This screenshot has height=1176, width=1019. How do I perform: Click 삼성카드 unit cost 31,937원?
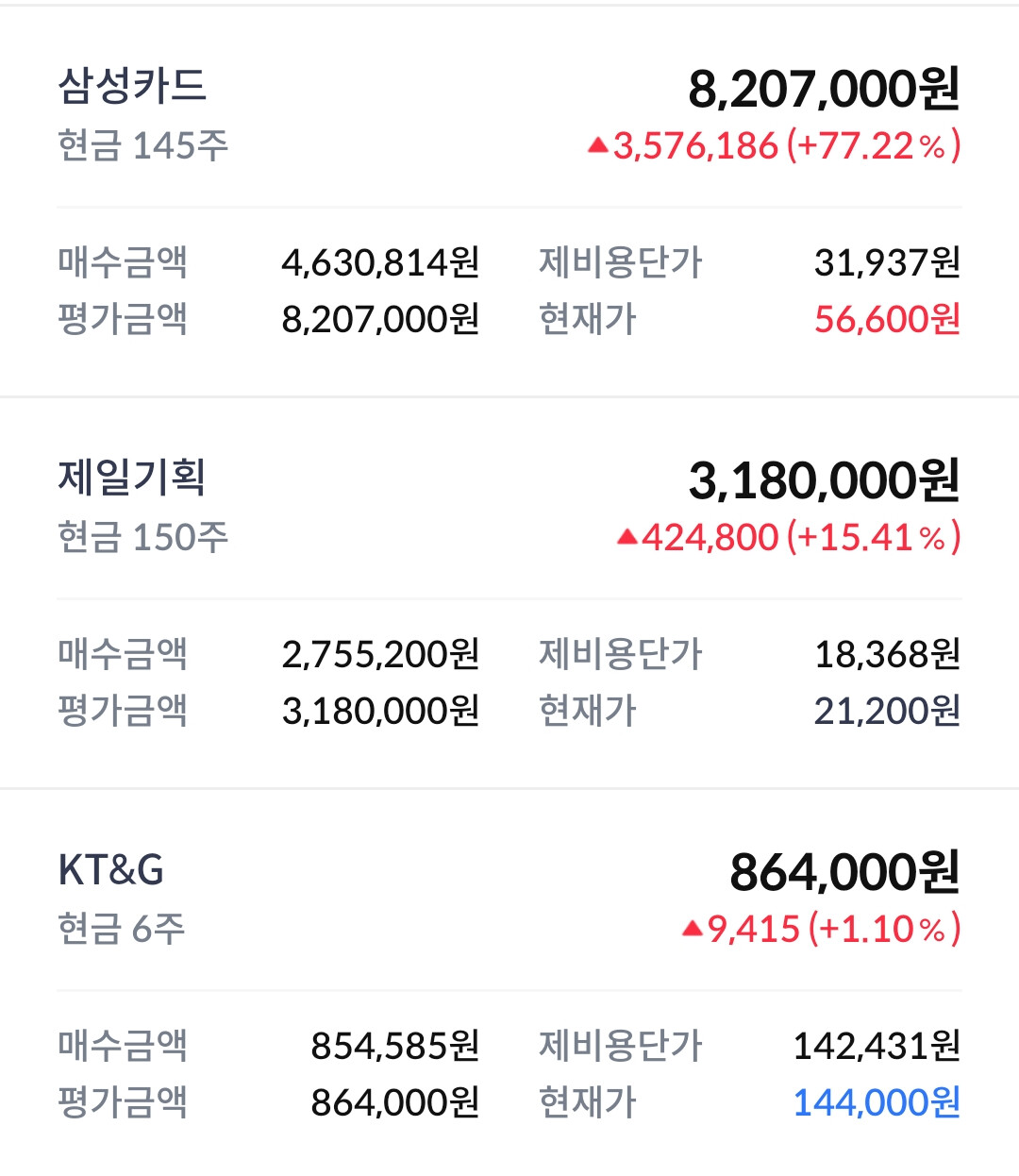(x=887, y=262)
